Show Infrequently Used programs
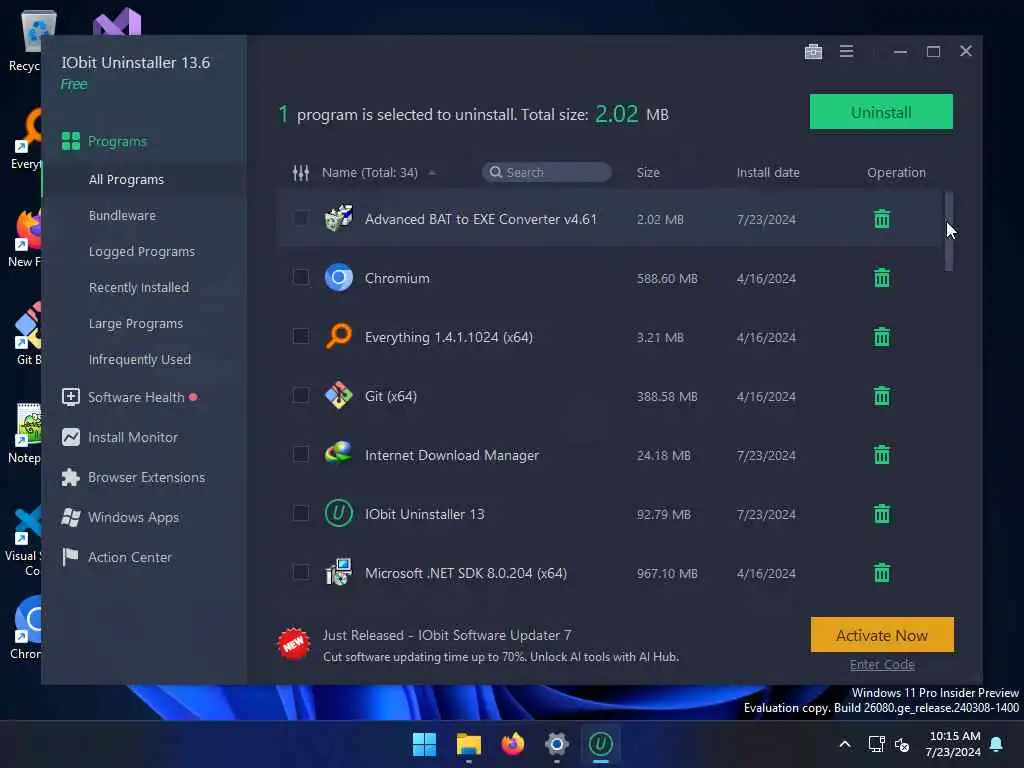The height and width of the screenshot is (768, 1024). (x=140, y=359)
